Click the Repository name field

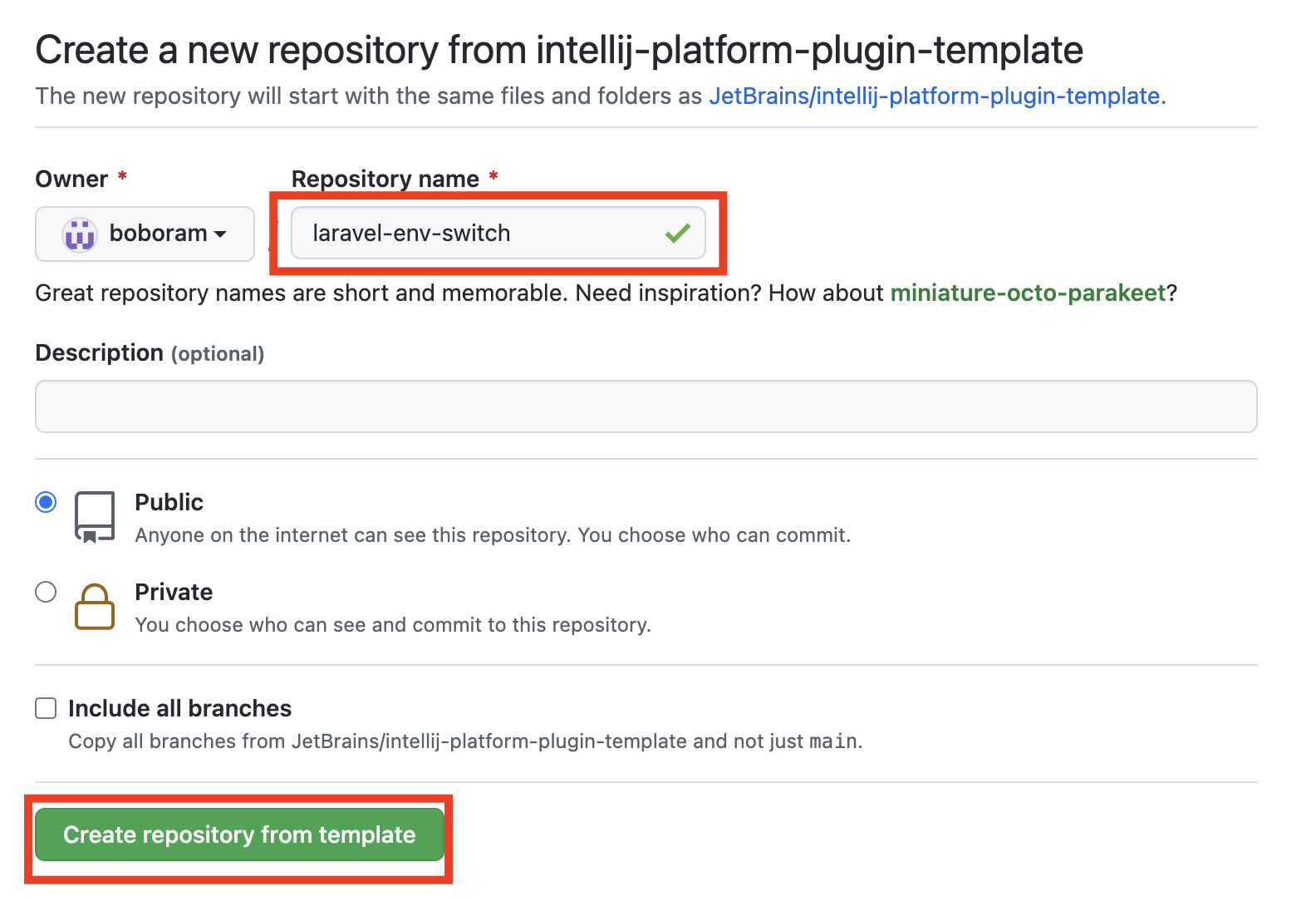pos(498,233)
